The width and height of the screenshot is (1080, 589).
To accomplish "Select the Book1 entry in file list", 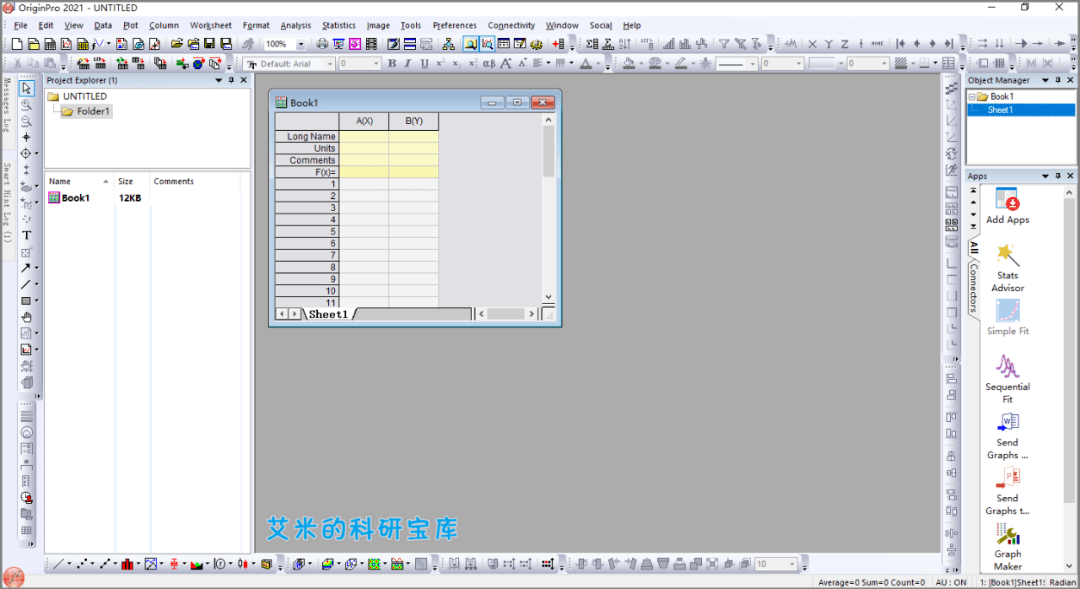I will [69, 198].
